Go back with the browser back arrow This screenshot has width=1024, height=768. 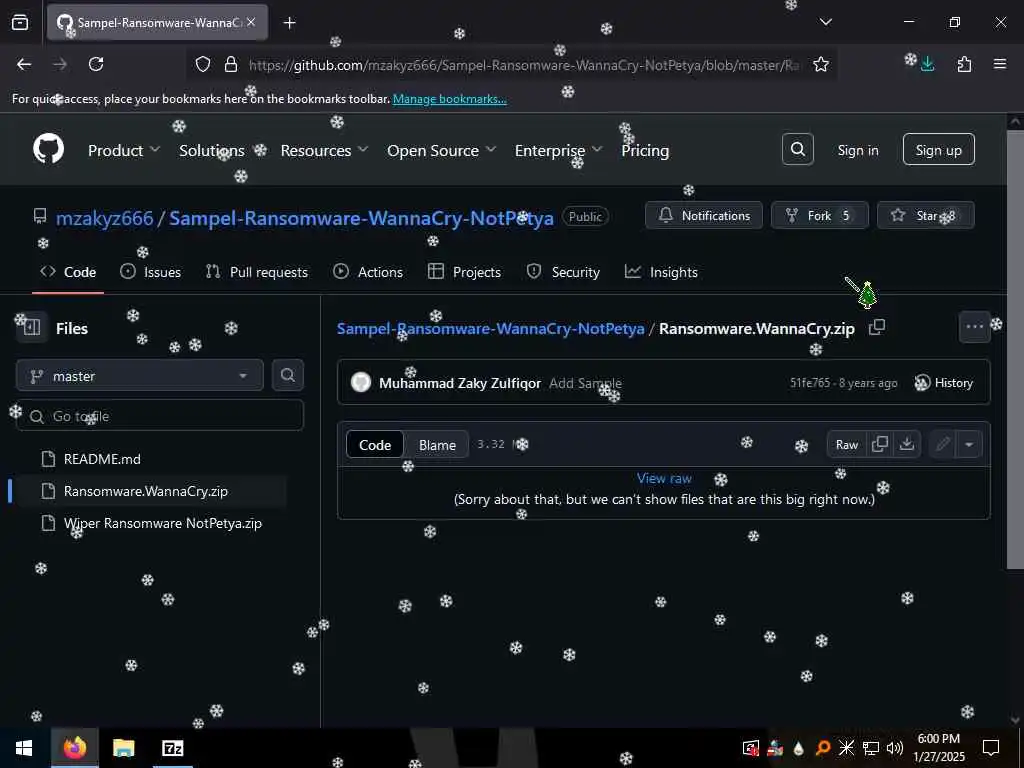[24, 64]
